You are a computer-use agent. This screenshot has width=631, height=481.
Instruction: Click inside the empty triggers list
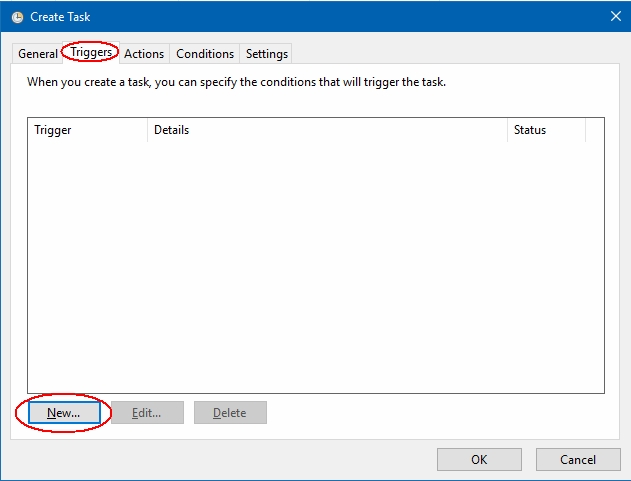pyautogui.click(x=316, y=267)
